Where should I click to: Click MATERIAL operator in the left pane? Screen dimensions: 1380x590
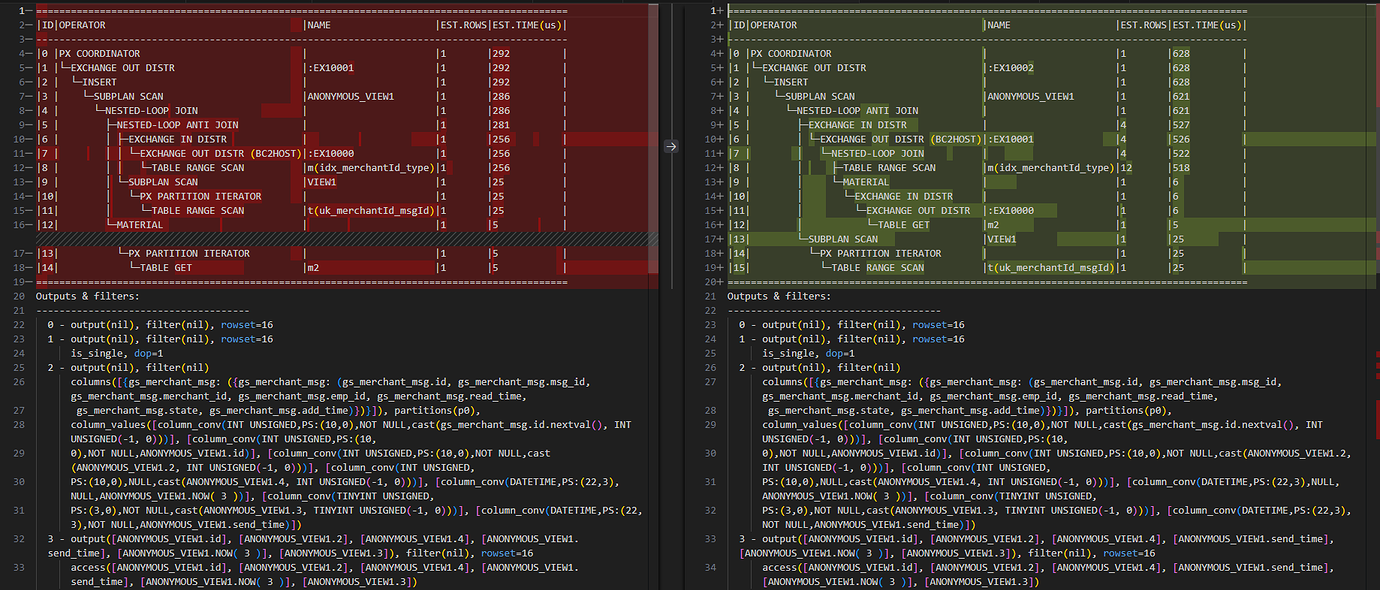(x=140, y=225)
